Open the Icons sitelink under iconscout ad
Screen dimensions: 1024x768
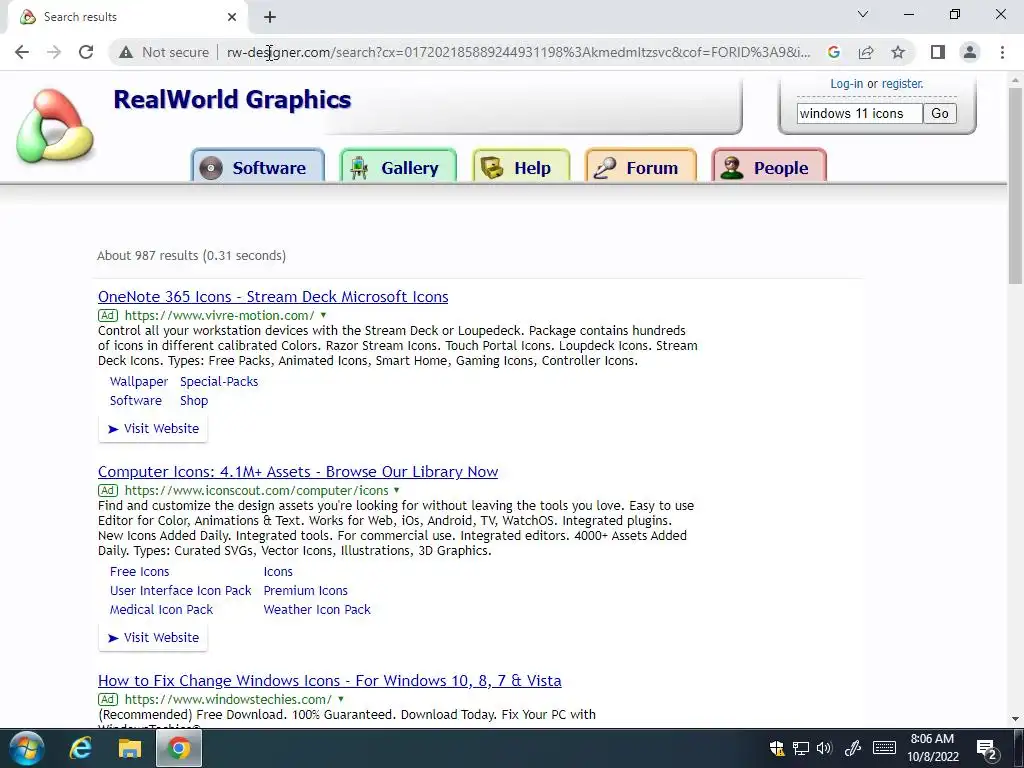point(278,571)
